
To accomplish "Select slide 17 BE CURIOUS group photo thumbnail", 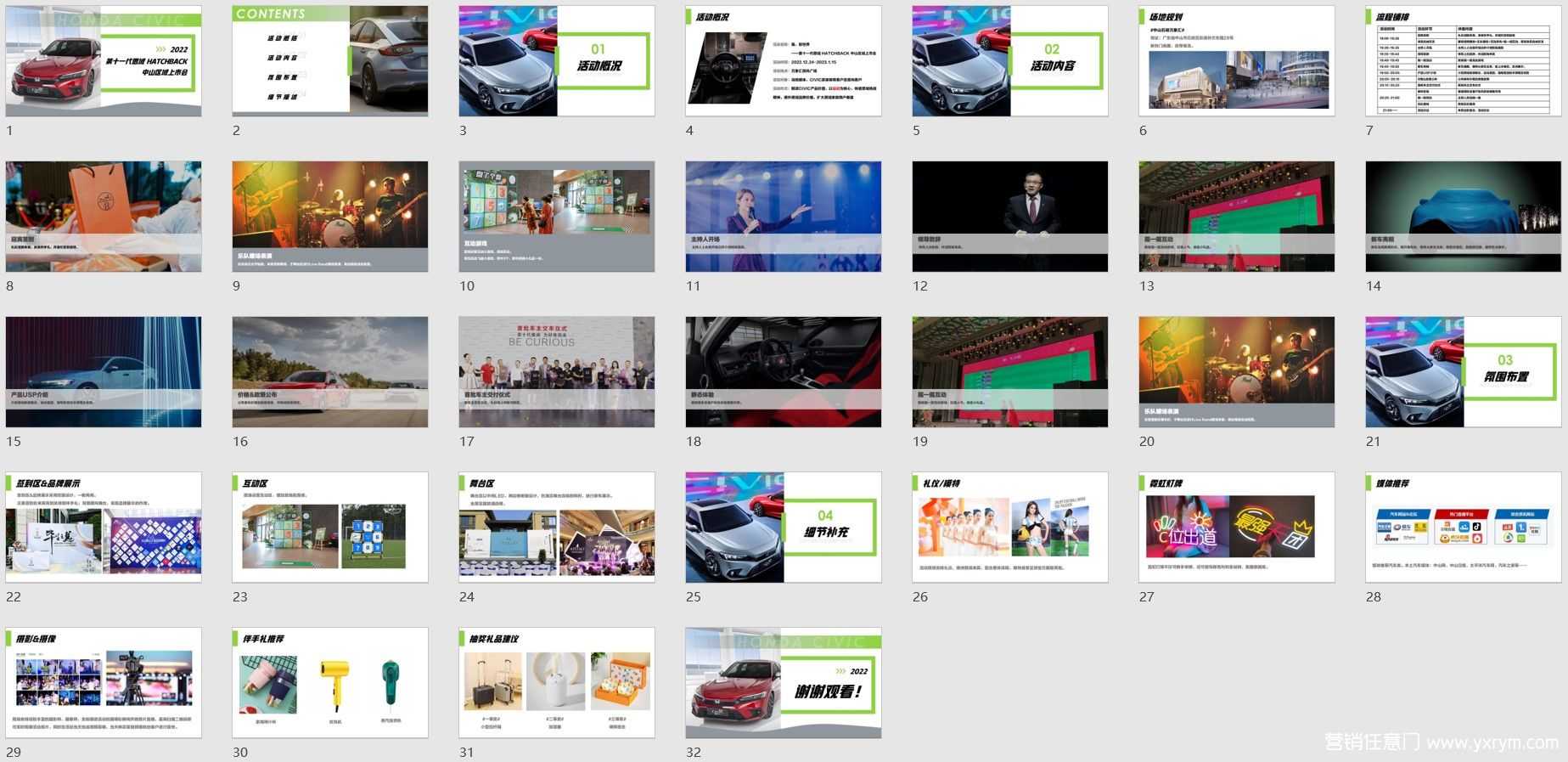I will coord(557,372).
